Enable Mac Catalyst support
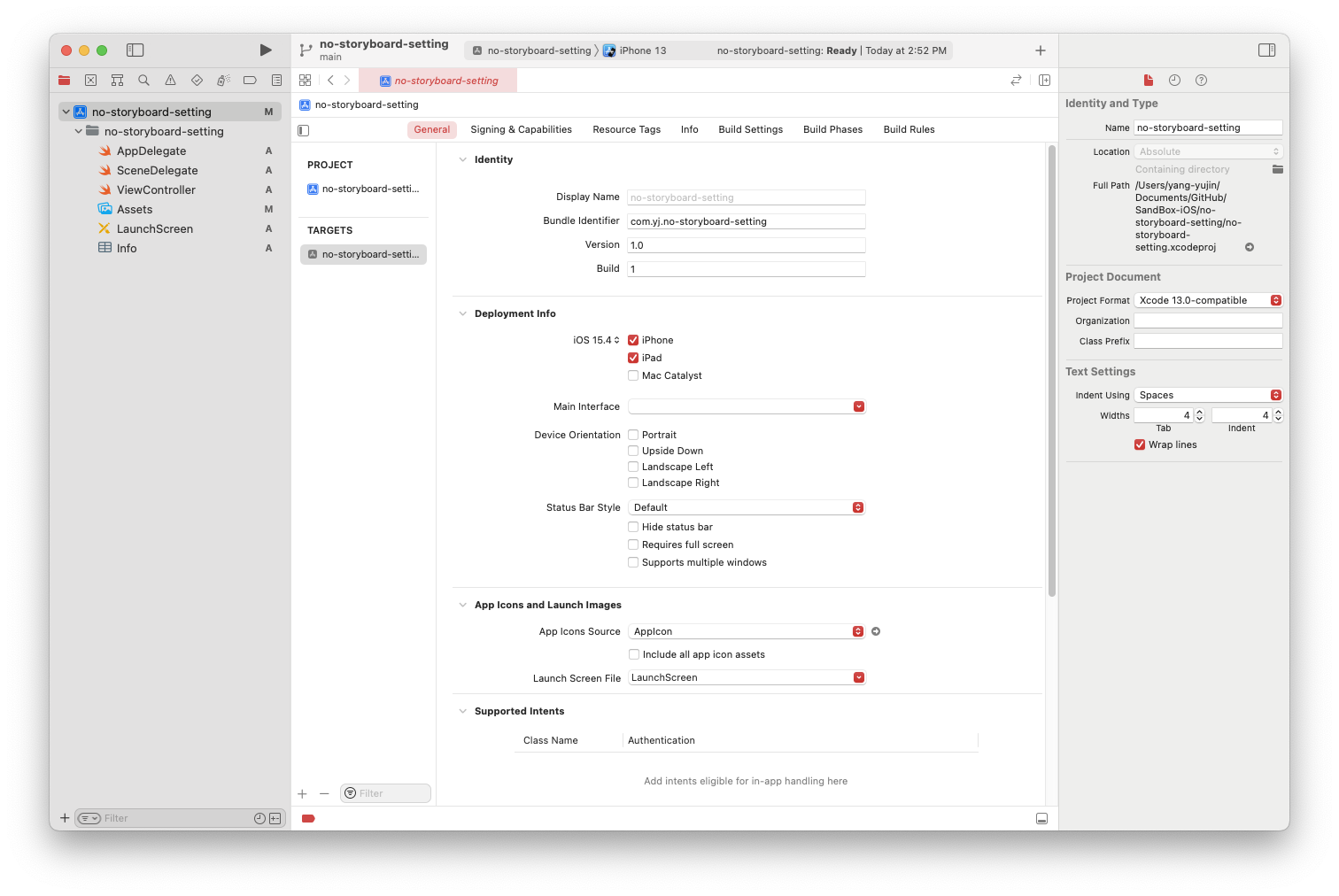Screen dimensions: 1339x896 click(633, 375)
